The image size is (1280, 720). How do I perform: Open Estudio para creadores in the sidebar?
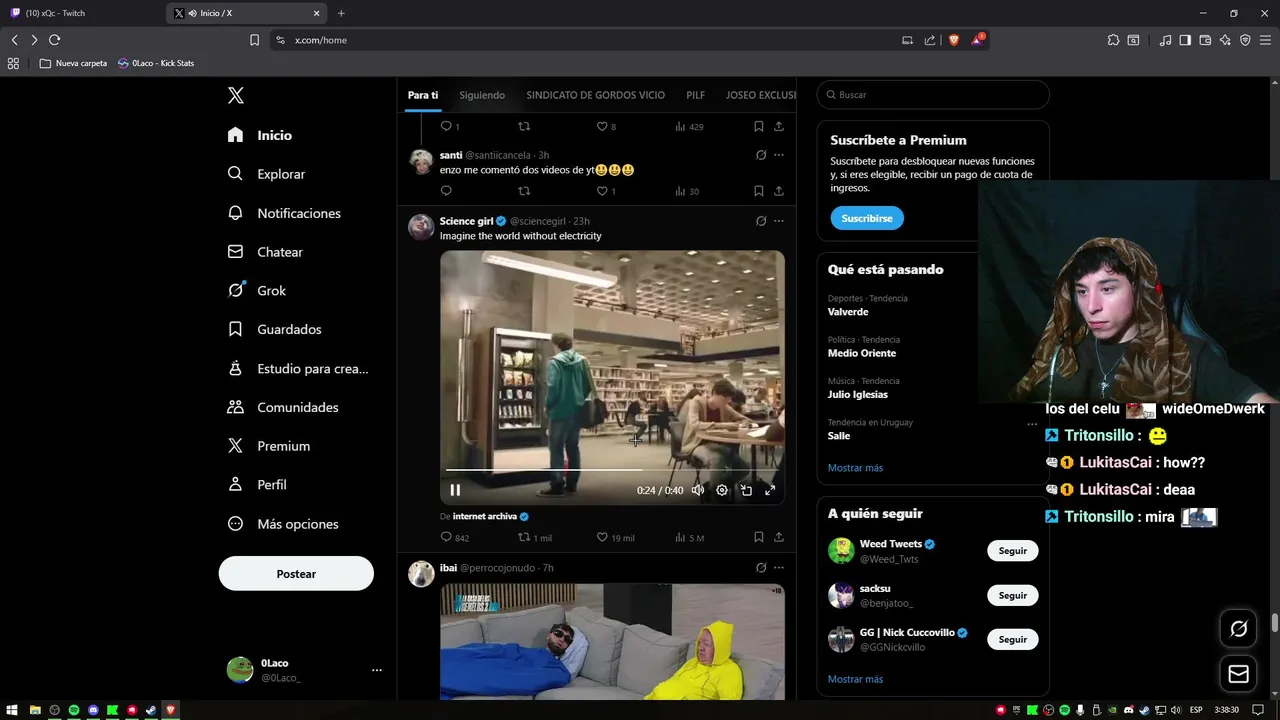pos(298,368)
